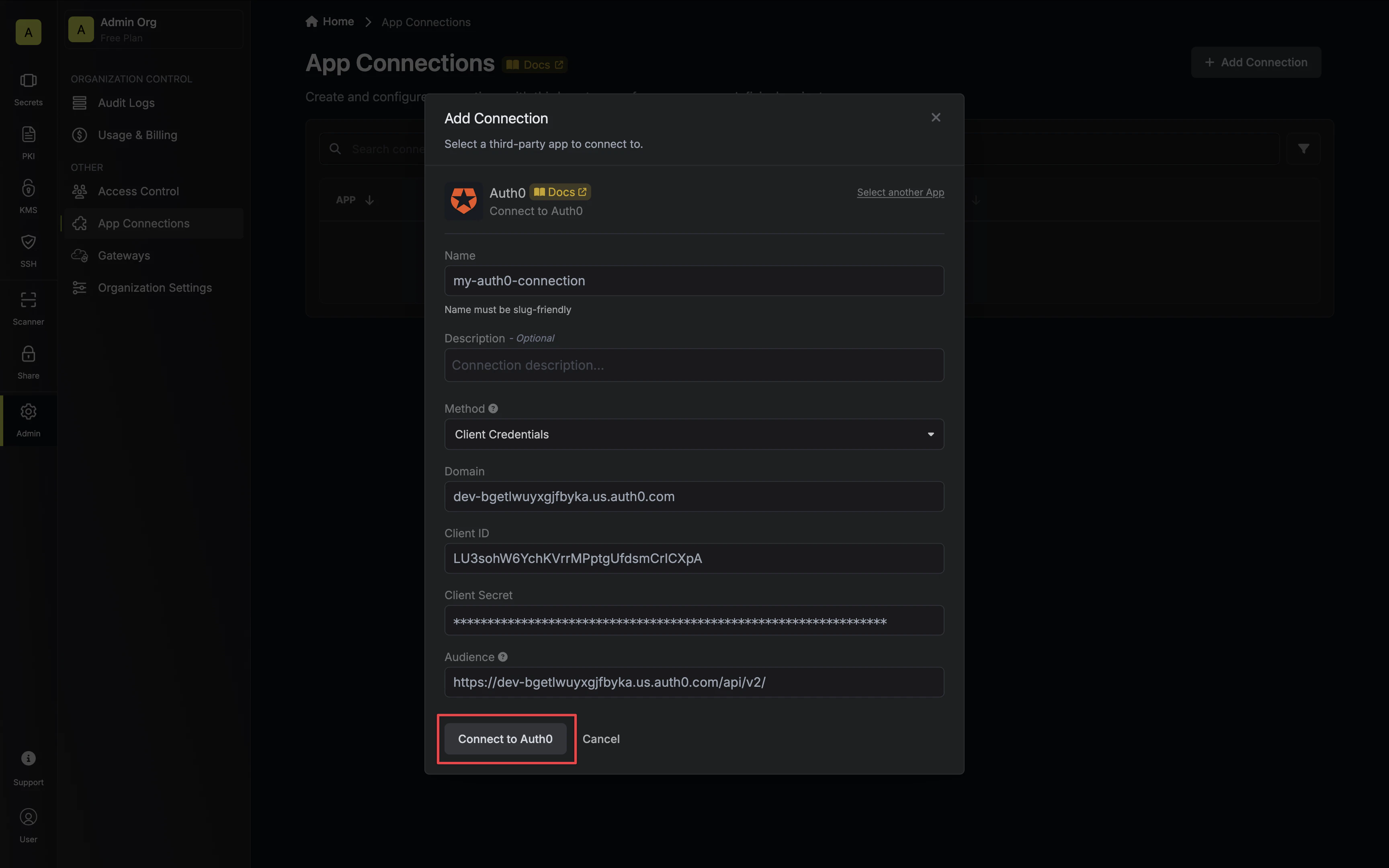This screenshot has width=1389, height=868.
Task: Click the Audit Logs icon
Action: (80, 103)
